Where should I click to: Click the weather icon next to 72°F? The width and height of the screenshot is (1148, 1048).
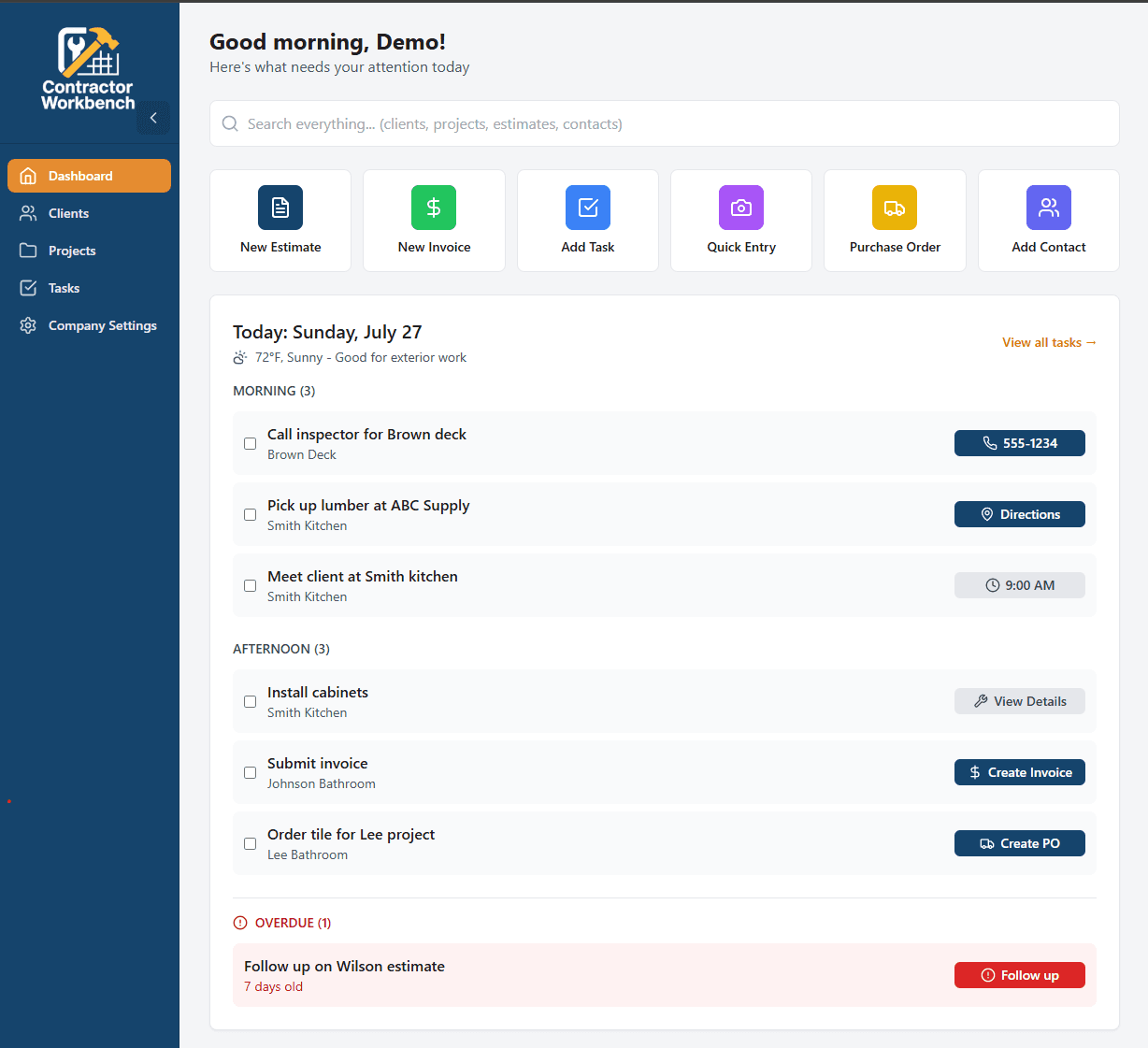click(x=240, y=357)
